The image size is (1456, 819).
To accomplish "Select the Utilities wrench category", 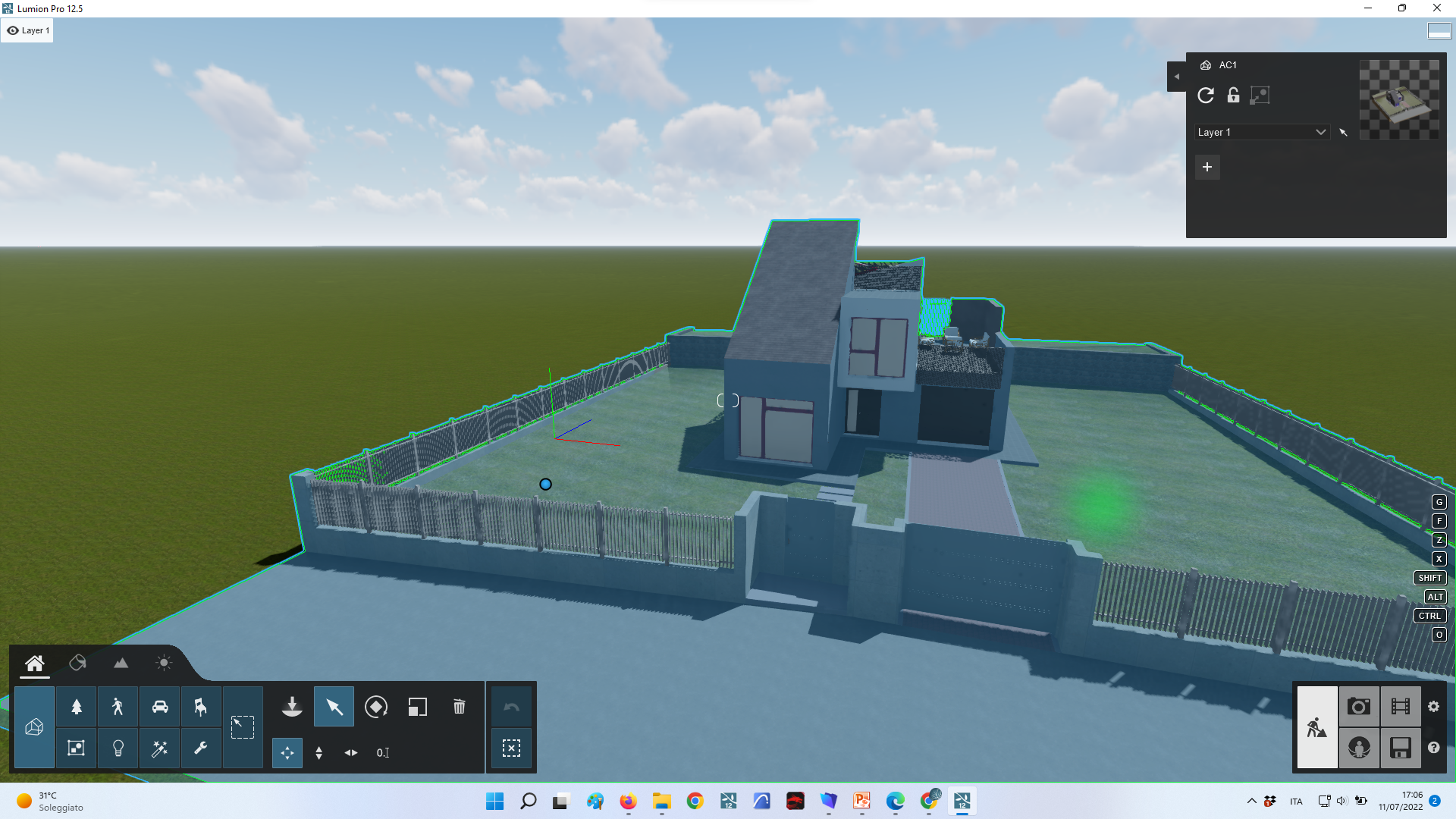I will [201, 748].
